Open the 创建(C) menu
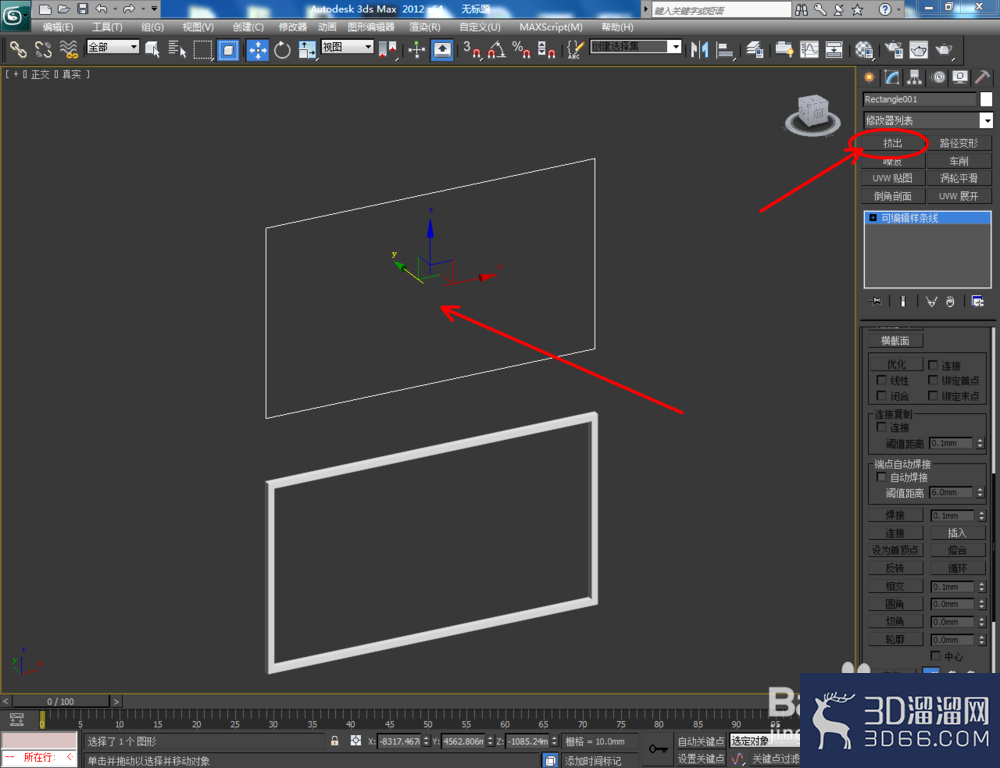Viewport: 1000px width, 768px height. point(248,27)
